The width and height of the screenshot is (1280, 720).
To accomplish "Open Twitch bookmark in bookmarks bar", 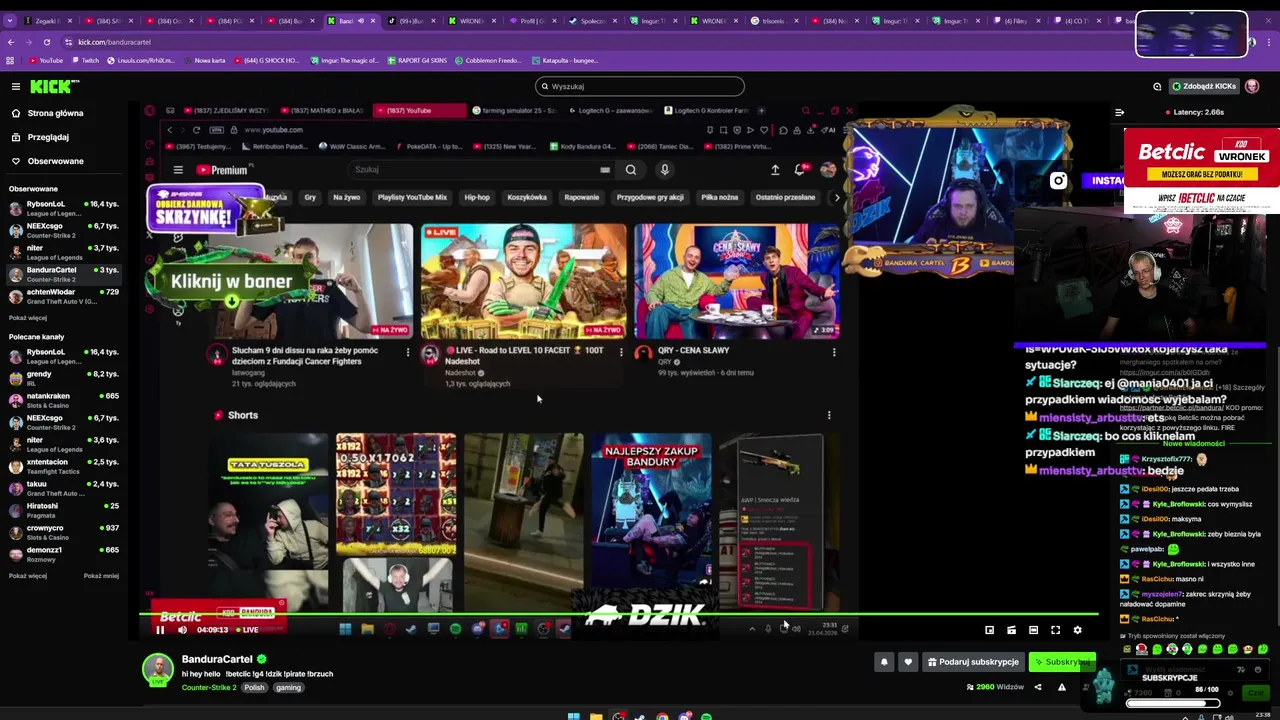I will [84, 60].
